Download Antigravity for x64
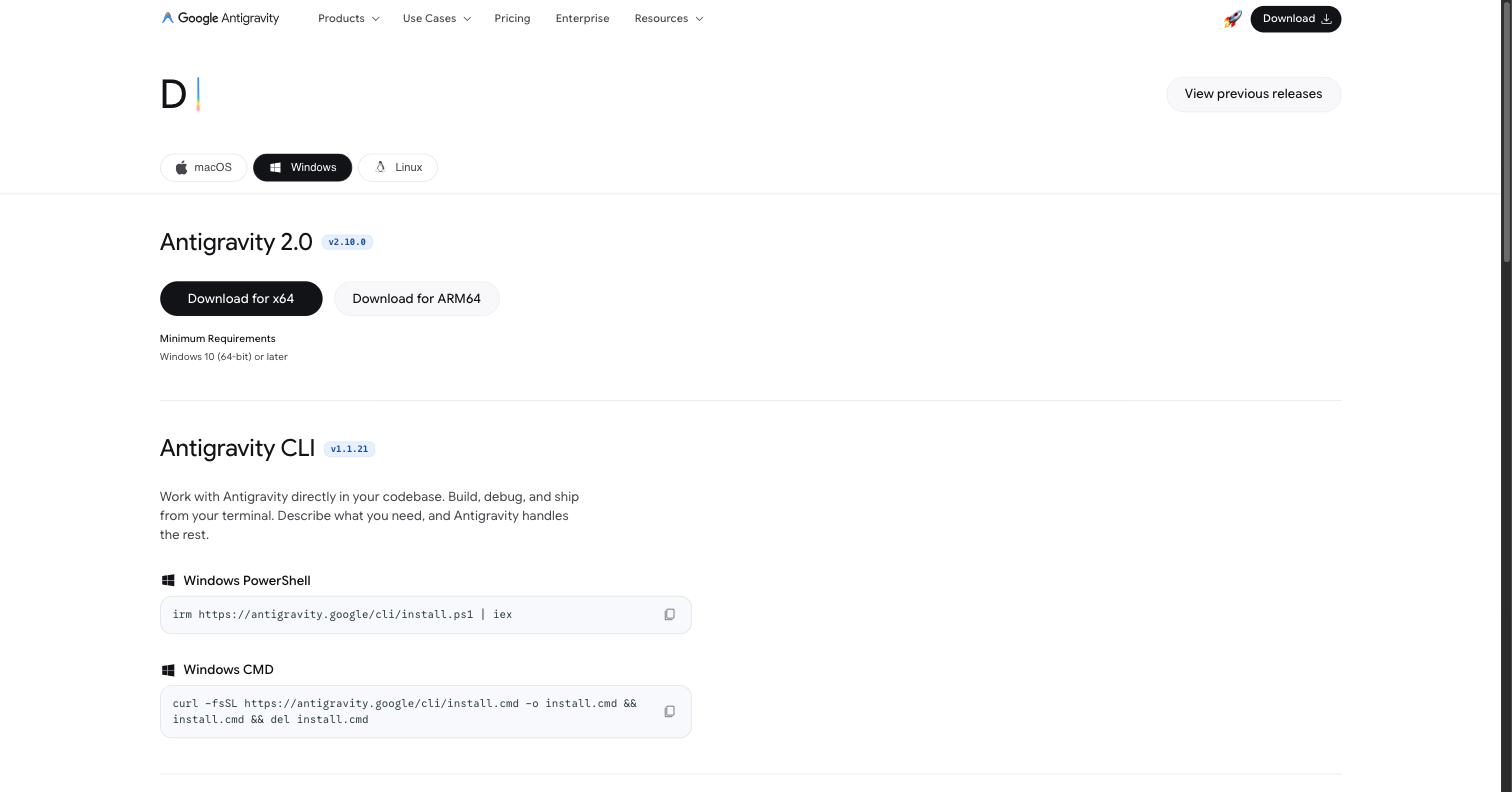Screen dimensions: 1512x792 pyautogui.click(x=241, y=299)
